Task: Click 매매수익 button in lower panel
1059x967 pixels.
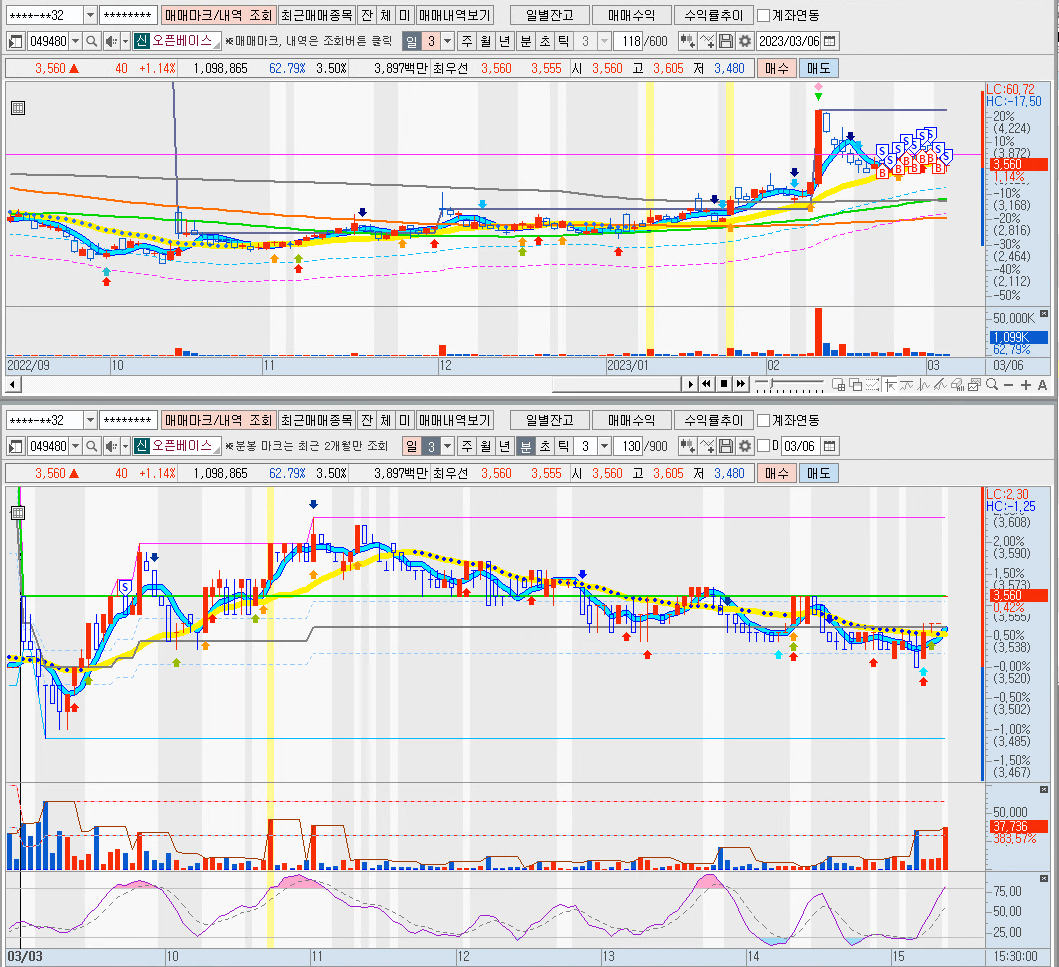Action: (x=631, y=420)
